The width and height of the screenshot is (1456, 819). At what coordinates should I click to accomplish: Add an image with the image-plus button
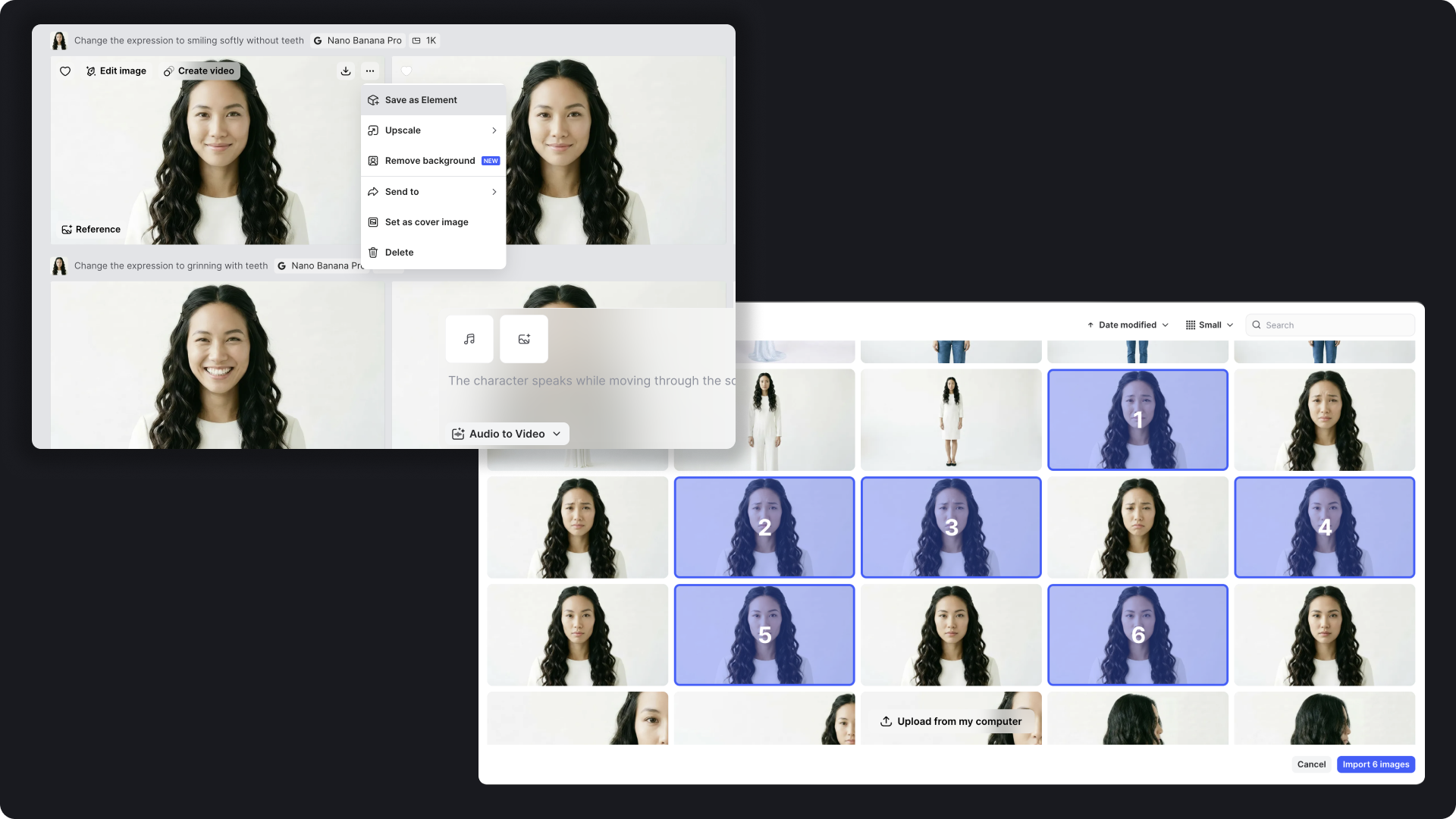(x=524, y=339)
